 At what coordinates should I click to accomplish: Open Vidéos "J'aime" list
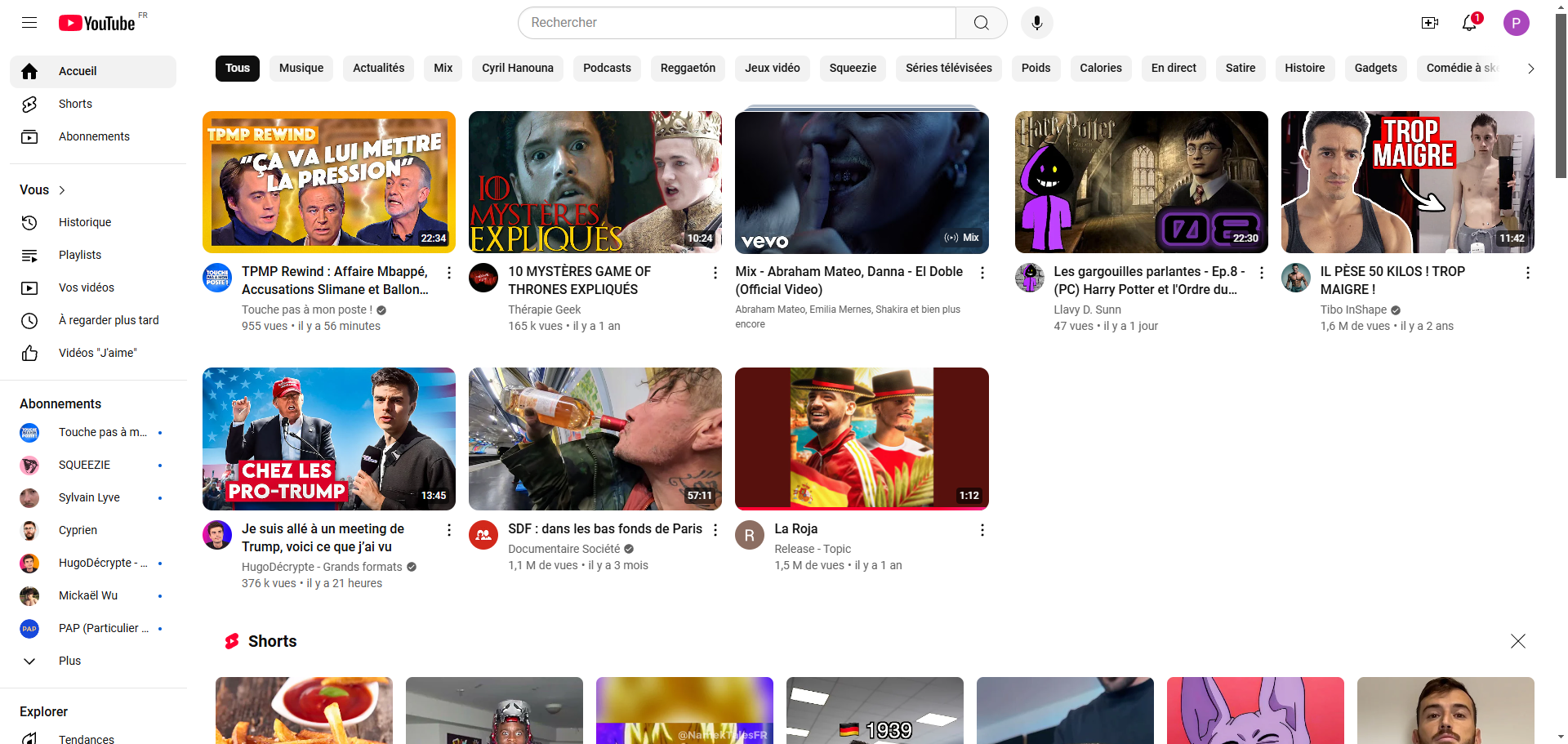[x=93, y=353]
